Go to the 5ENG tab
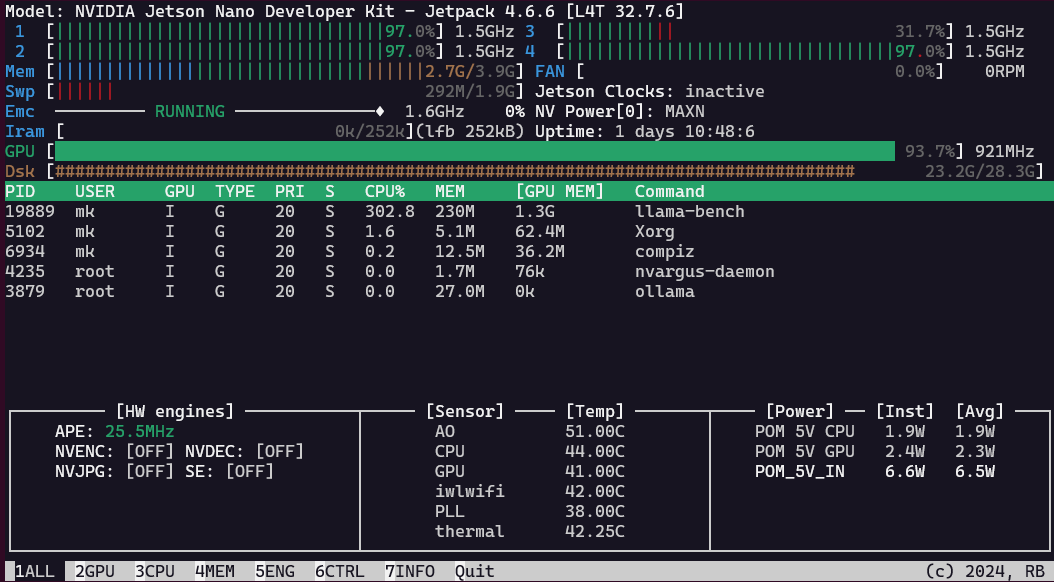This screenshot has height=582, width=1054. [x=275, y=571]
